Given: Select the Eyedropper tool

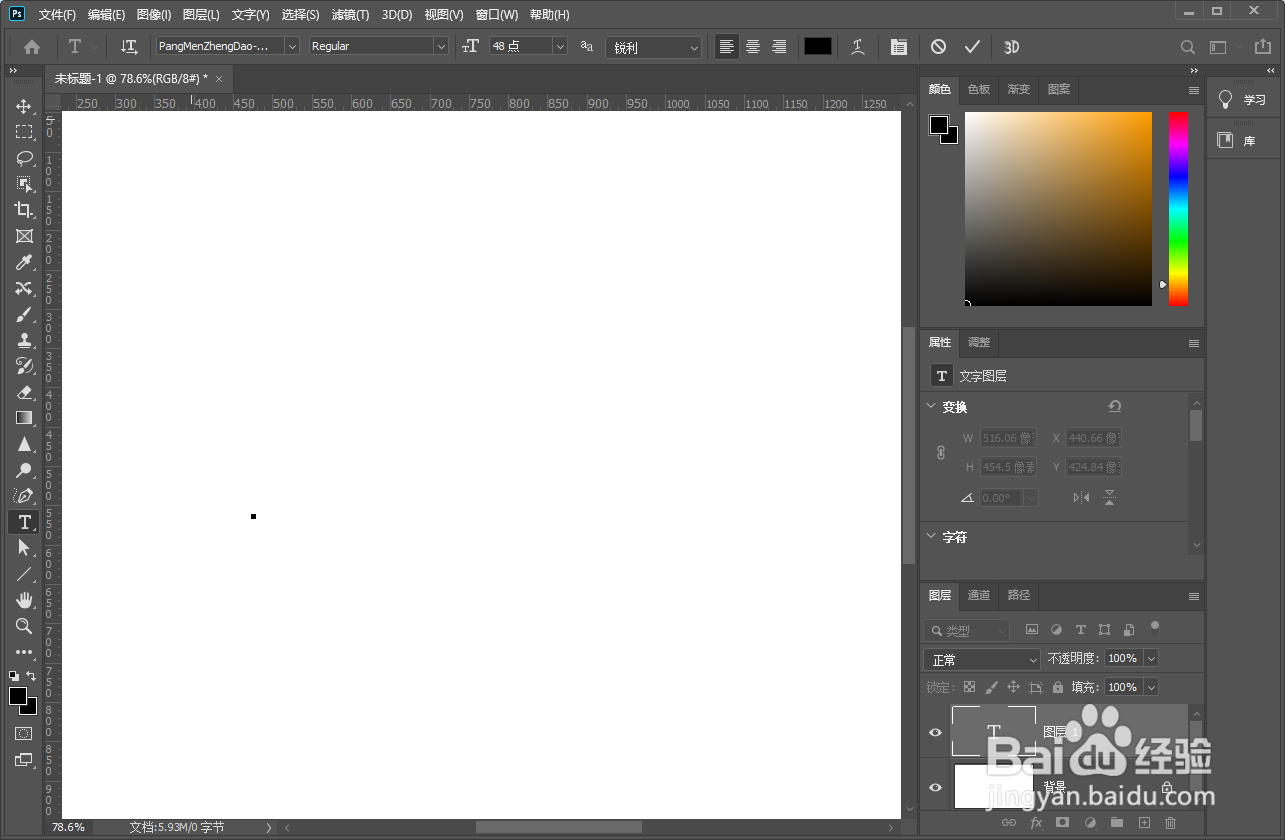Looking at the screenshot, I should [24, 262].
